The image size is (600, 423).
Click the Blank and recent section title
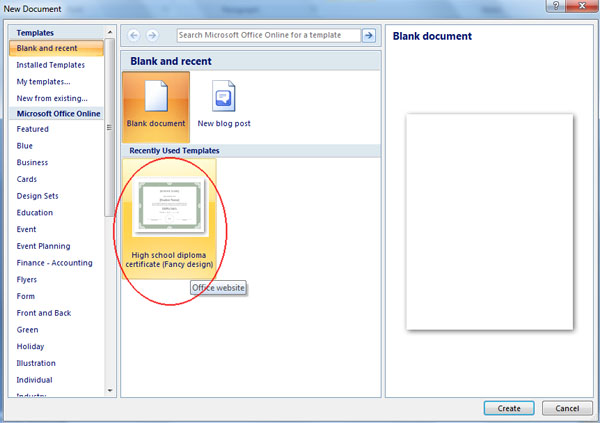tap(171, 61)
